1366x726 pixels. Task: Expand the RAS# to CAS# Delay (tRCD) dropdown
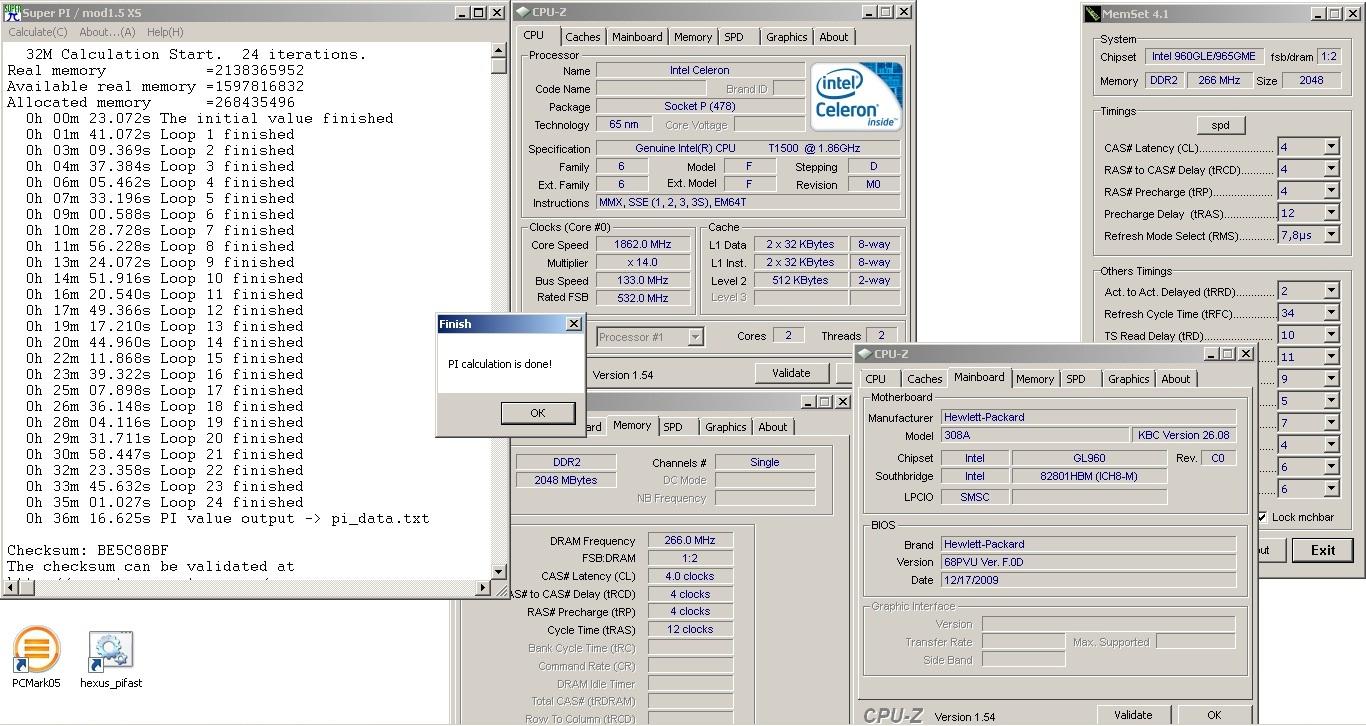pyautogui.click(x=1330, y=169)
